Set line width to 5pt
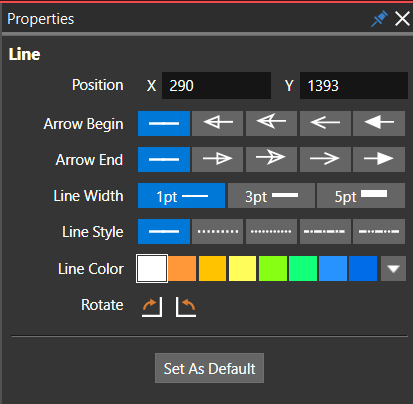The width and height of the screenshot is (413, 404). point(361,195)
